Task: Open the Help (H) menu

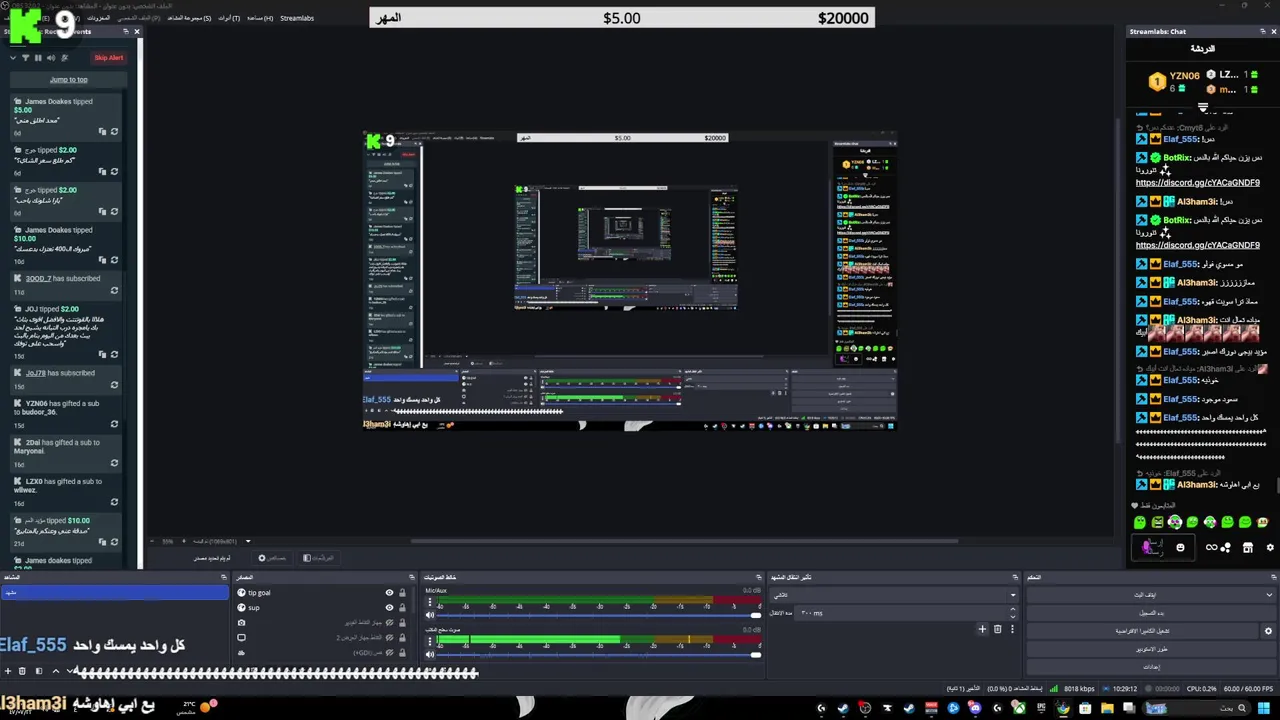Action: [x=260, y=18]
